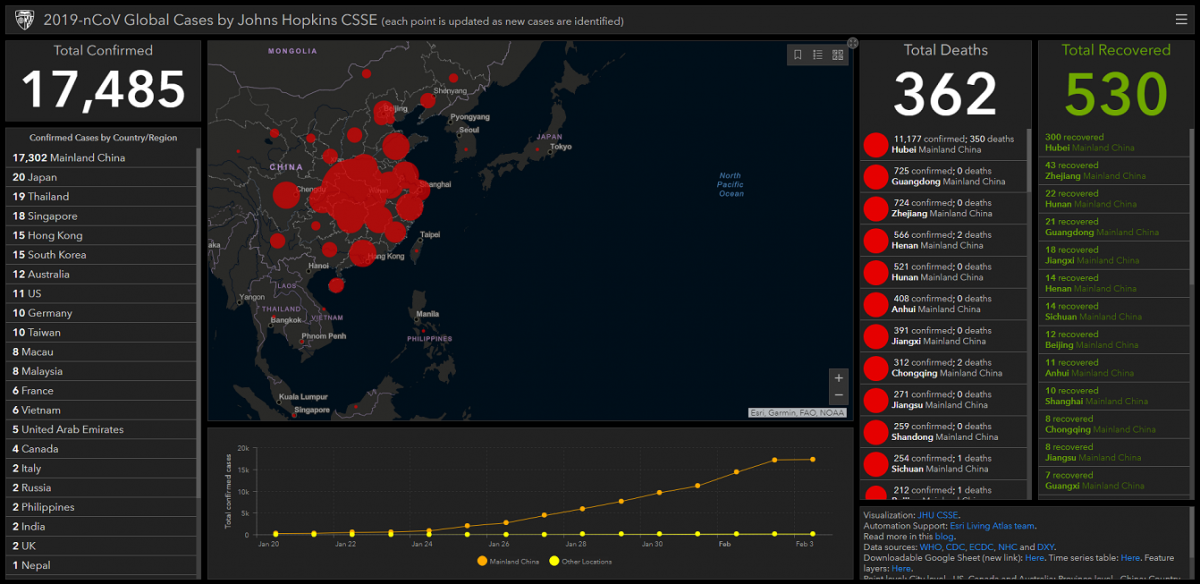Open the basemap gallery grid icon
This screenshot has height=584, width=1200.
click(837, 55)
